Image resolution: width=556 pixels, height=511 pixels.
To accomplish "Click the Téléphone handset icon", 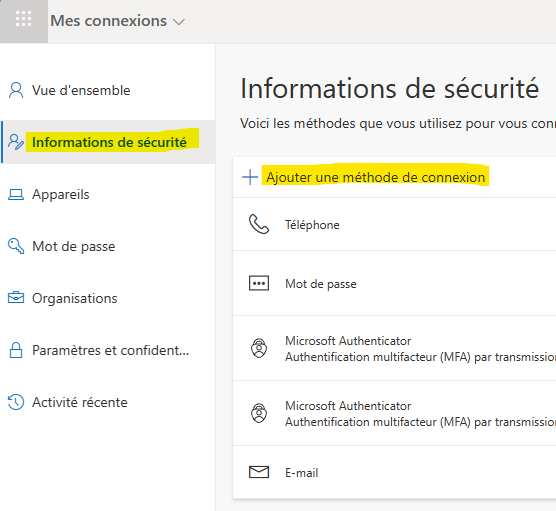I will (259, 224).
